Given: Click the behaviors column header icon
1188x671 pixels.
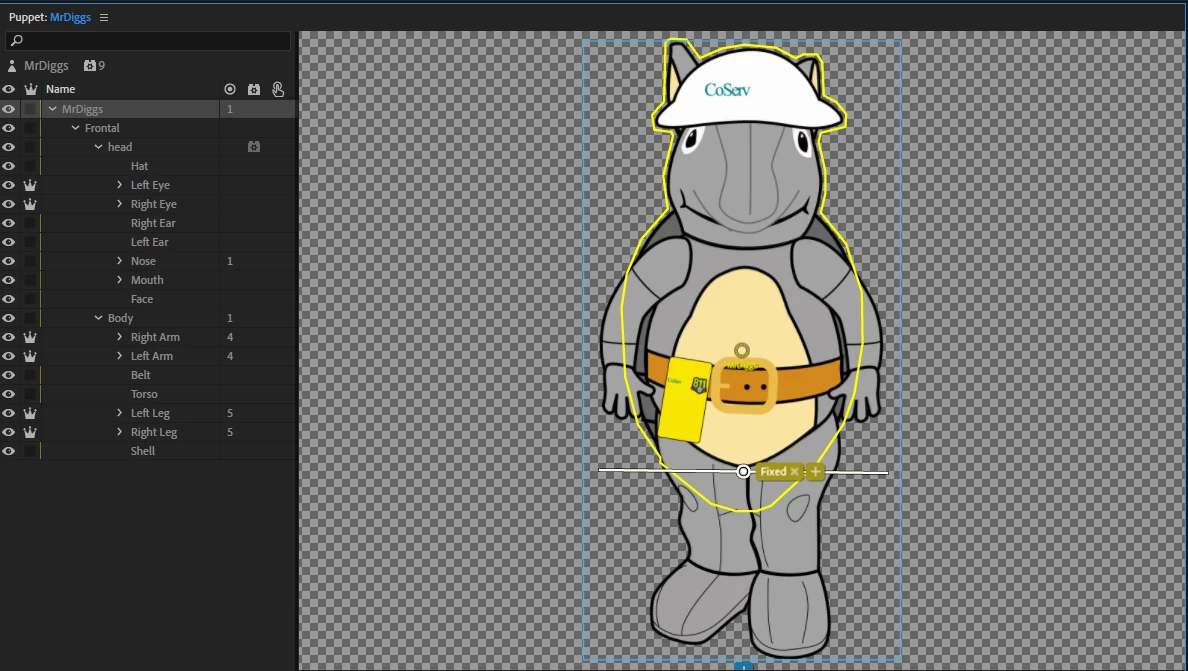Looking at the screenshot, I should coord(254,89).
